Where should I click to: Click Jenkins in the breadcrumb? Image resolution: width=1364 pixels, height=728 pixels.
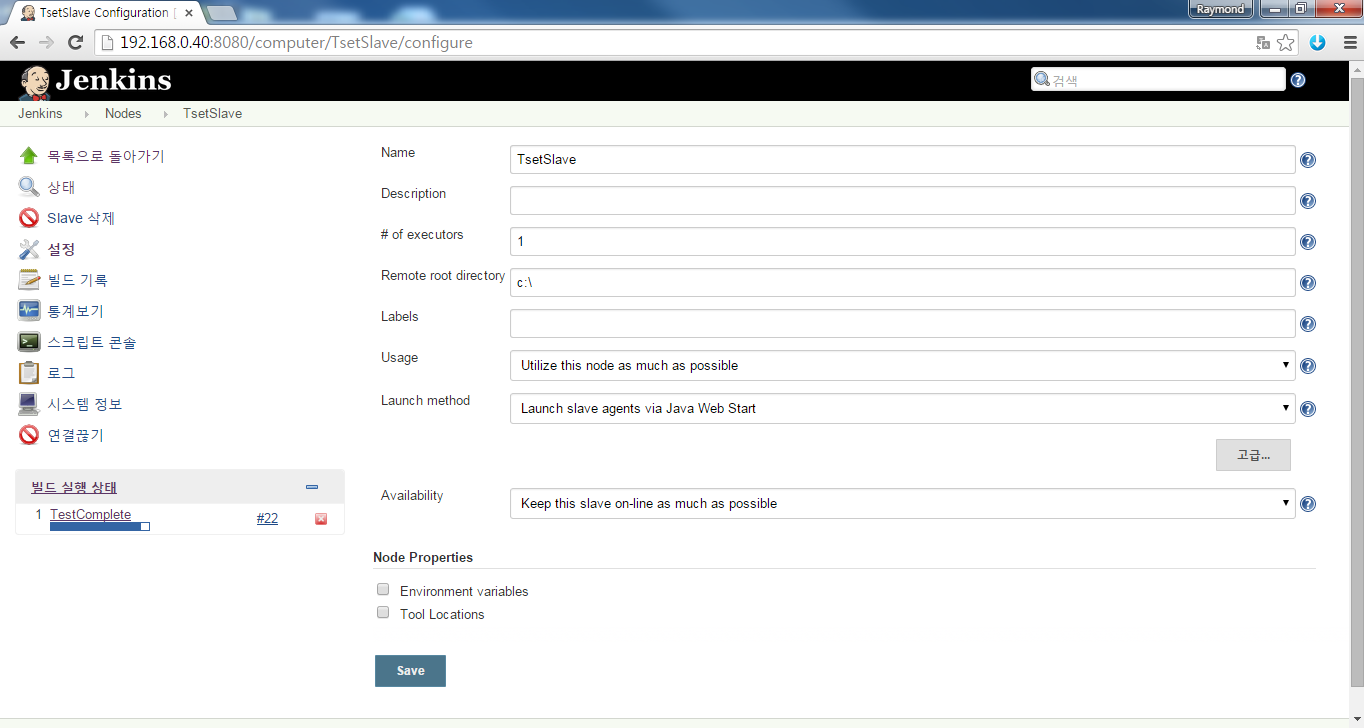pos(40,114)
